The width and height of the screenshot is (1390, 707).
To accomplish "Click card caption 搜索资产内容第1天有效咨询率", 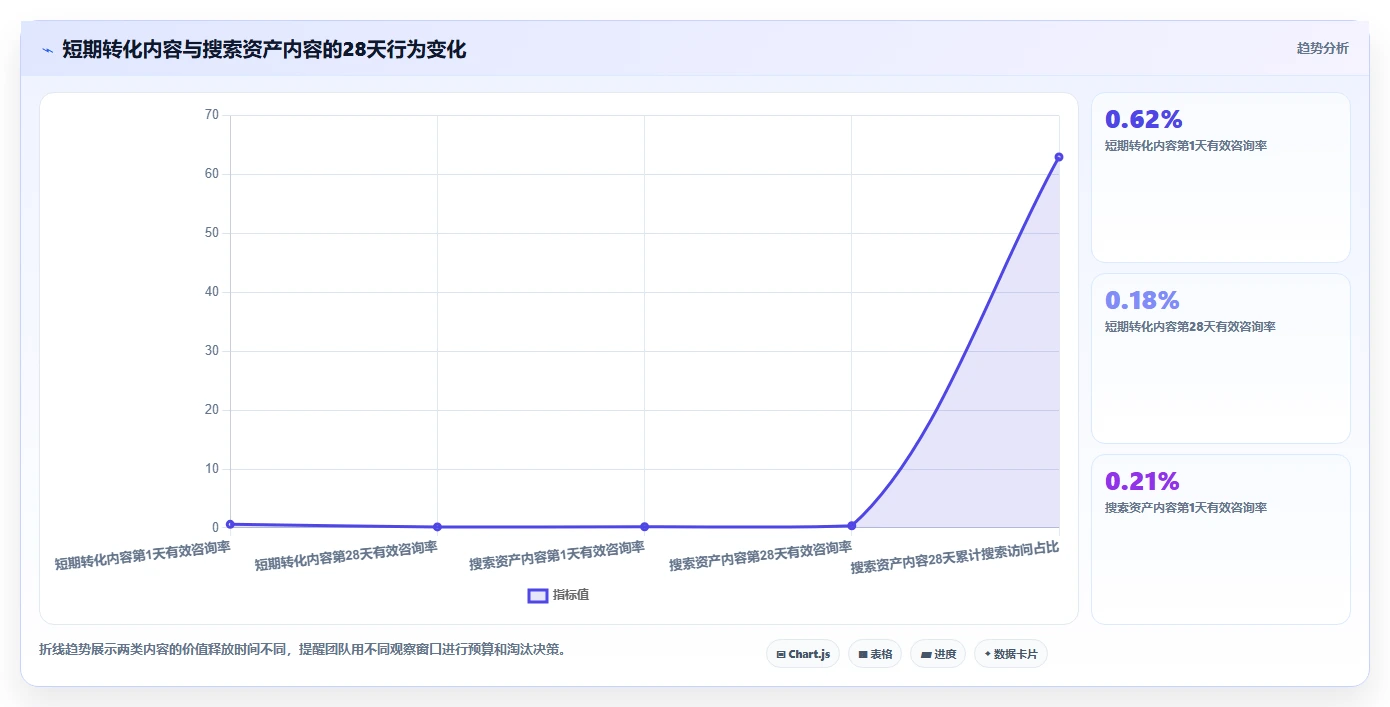I will point(1186,508).
